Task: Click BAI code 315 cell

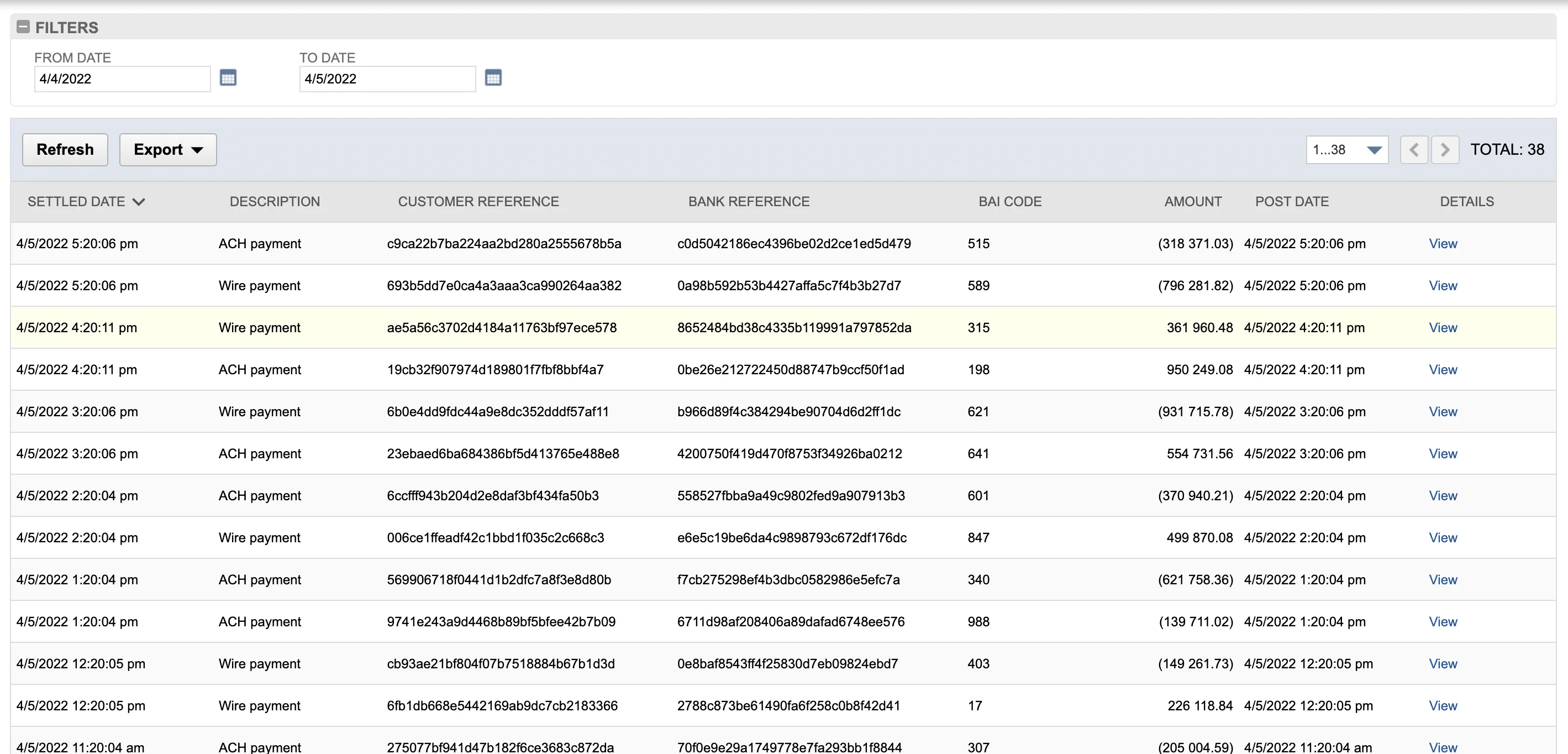Action: (x=978, y=328)
